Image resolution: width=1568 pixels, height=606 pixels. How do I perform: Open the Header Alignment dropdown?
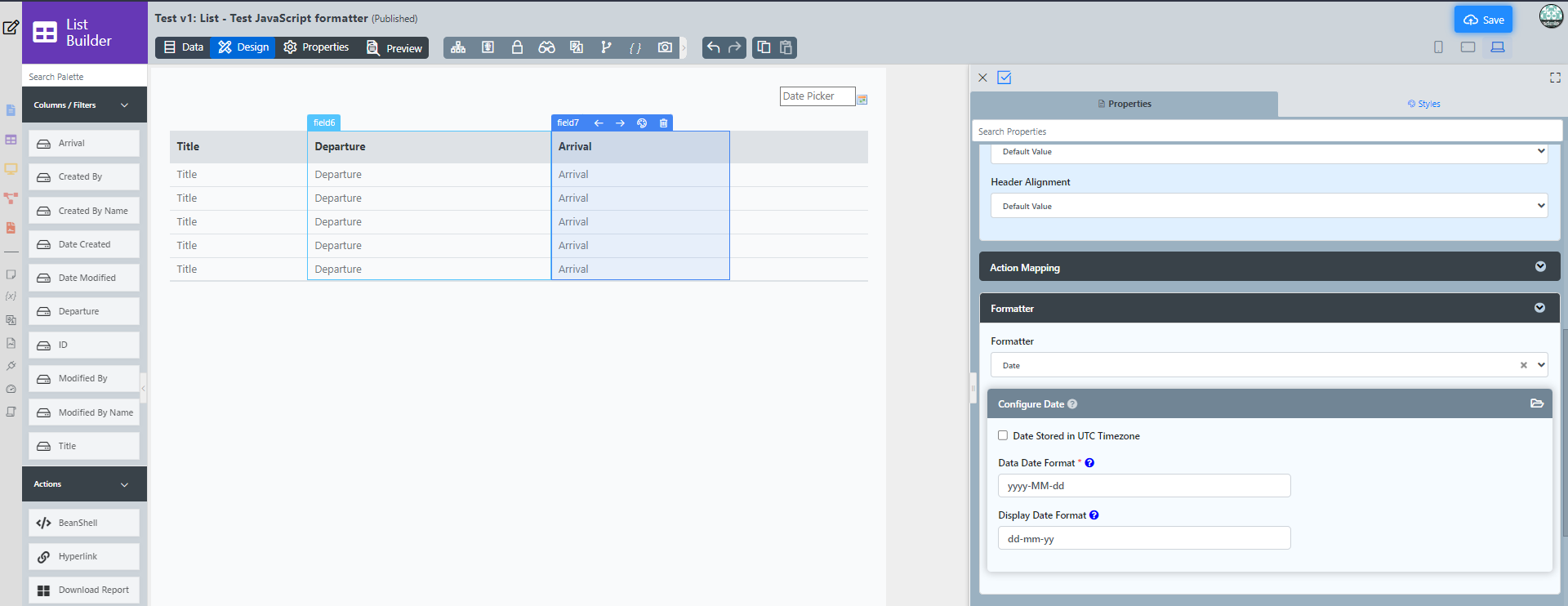tap(1269, 206)
